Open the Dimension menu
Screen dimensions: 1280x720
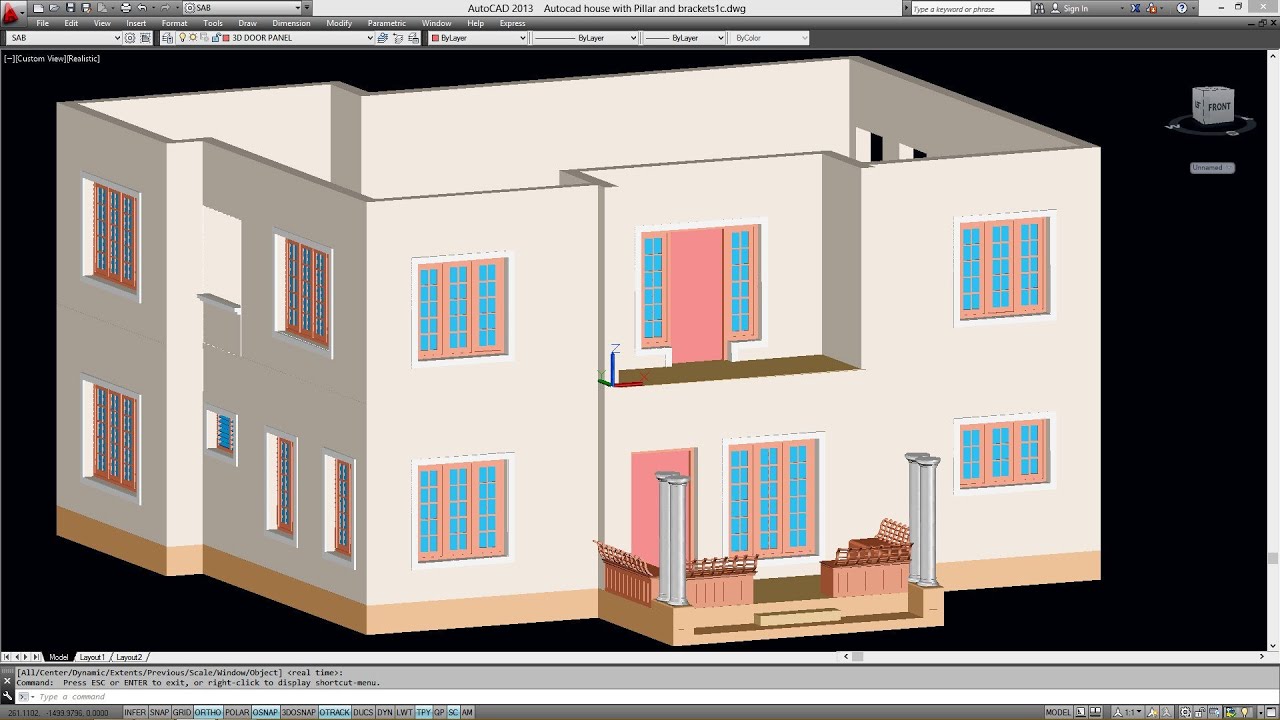pyautogui.click(x=291, y=23)
